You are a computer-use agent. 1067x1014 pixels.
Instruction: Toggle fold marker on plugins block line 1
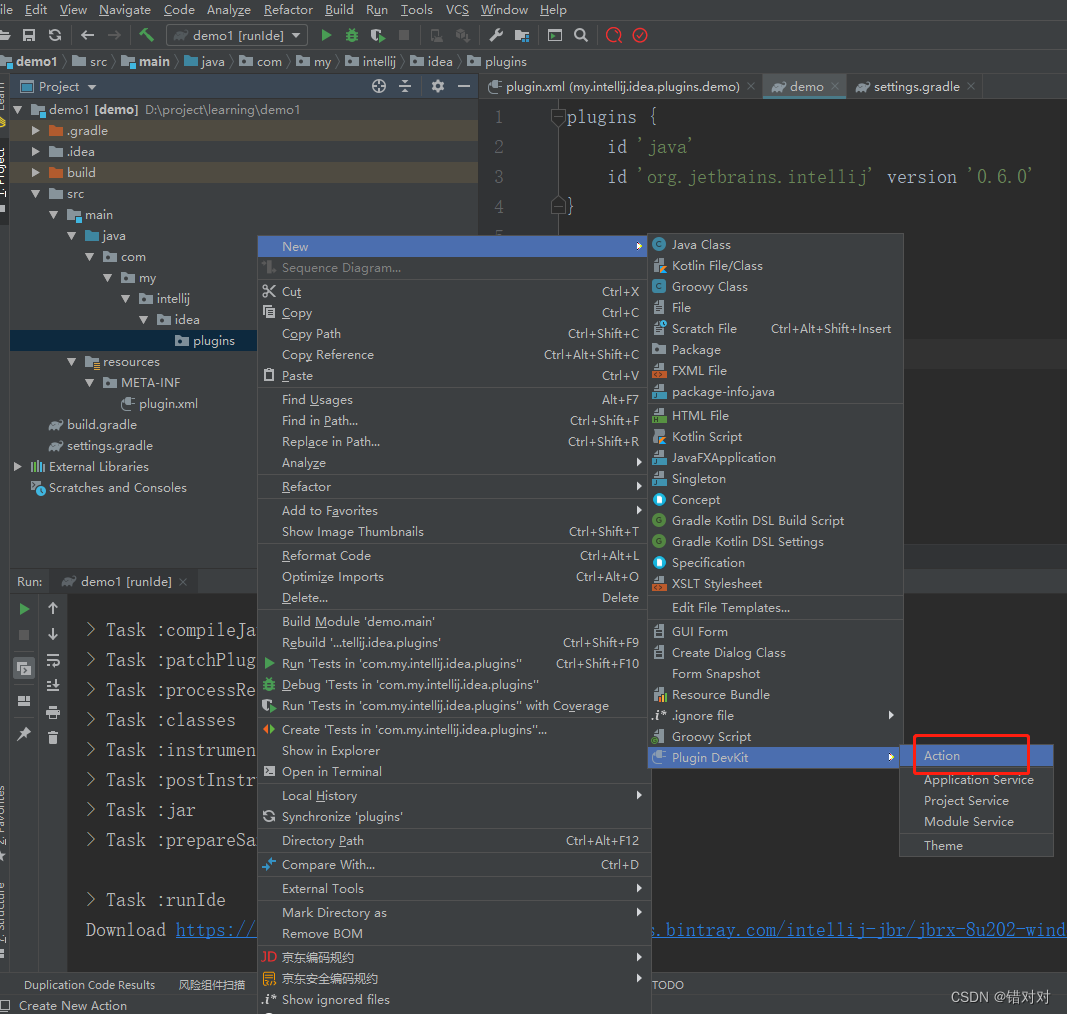[558, 117]
